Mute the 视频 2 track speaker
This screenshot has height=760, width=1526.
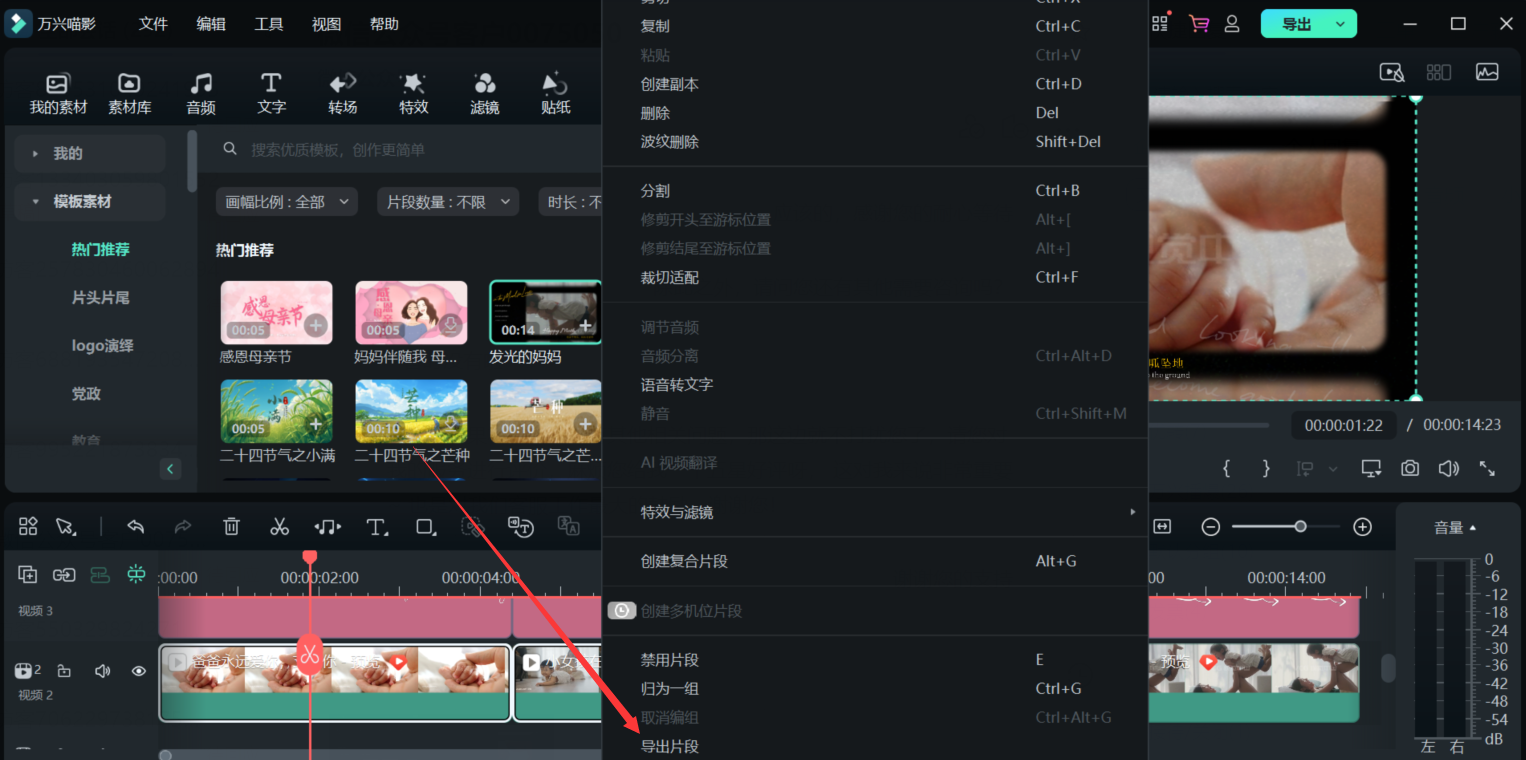pyautogui.click(x=102, y=671)
